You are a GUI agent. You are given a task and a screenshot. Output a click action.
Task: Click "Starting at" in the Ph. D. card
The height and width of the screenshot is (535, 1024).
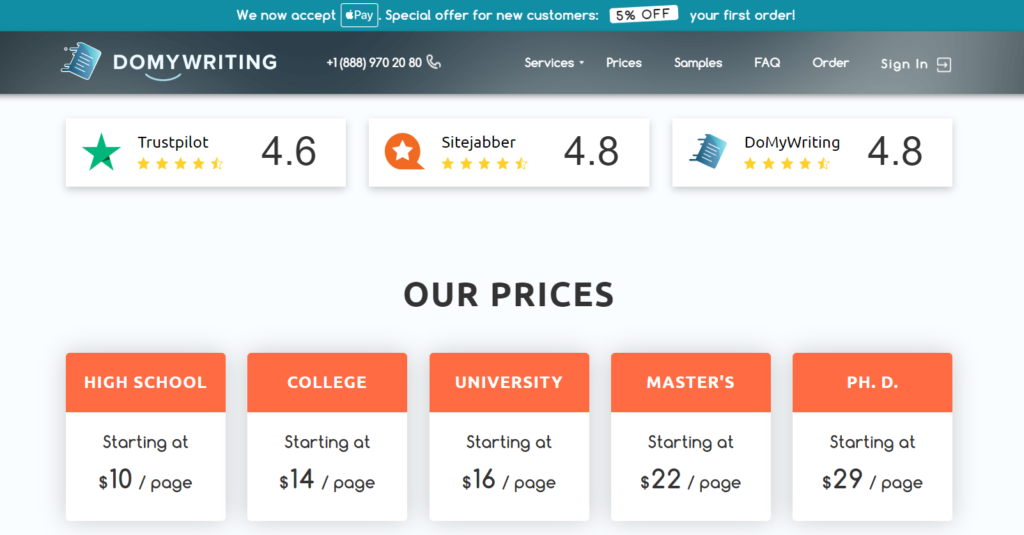click(872, 442)
